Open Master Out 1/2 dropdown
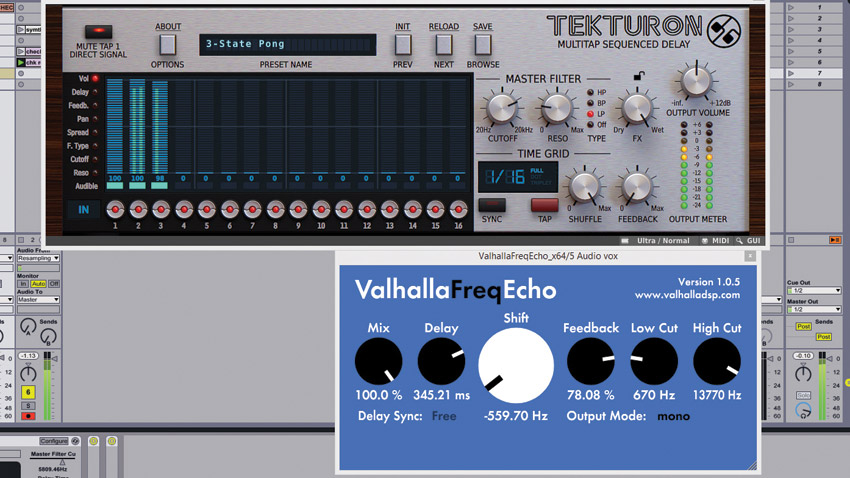The width and height of the screenshot is (850, 478). 814,309
